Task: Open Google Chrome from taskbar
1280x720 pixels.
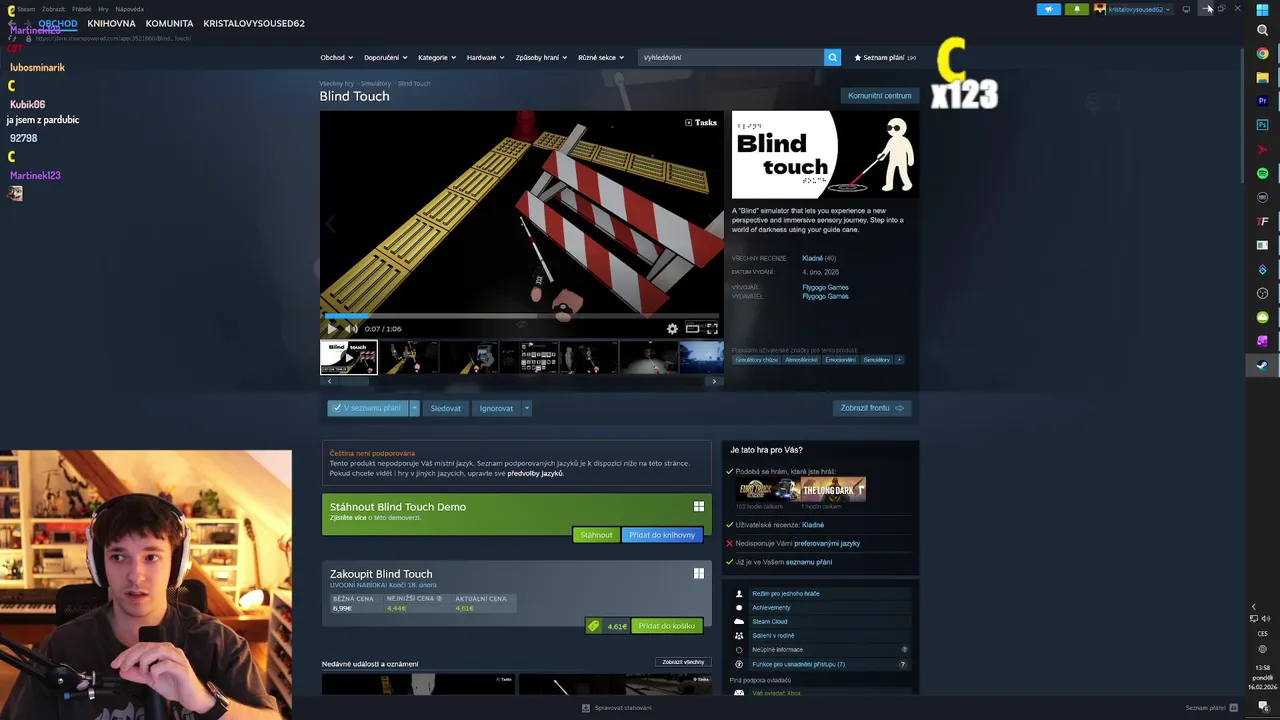Action: tap(1262, 53)
